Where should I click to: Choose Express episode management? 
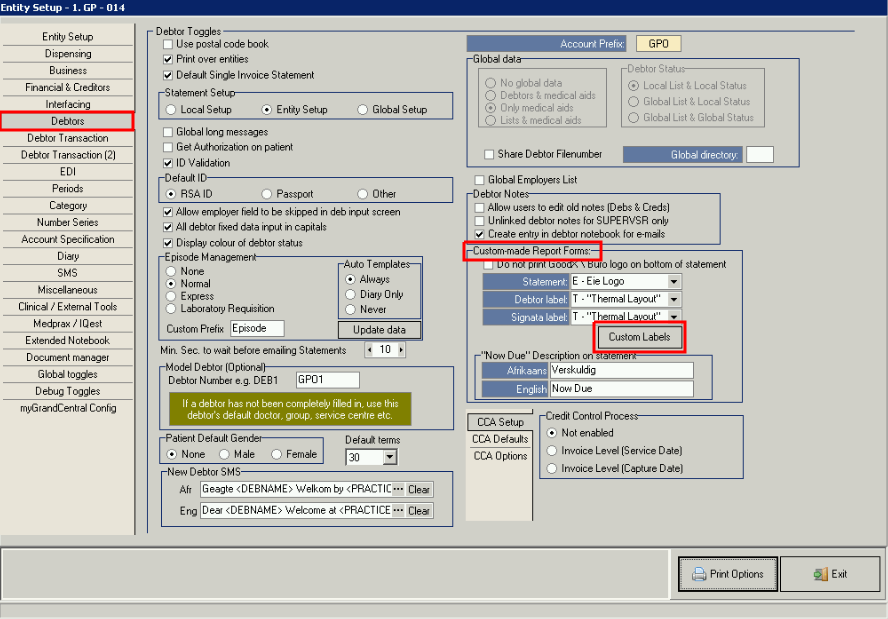click(172, 297)
